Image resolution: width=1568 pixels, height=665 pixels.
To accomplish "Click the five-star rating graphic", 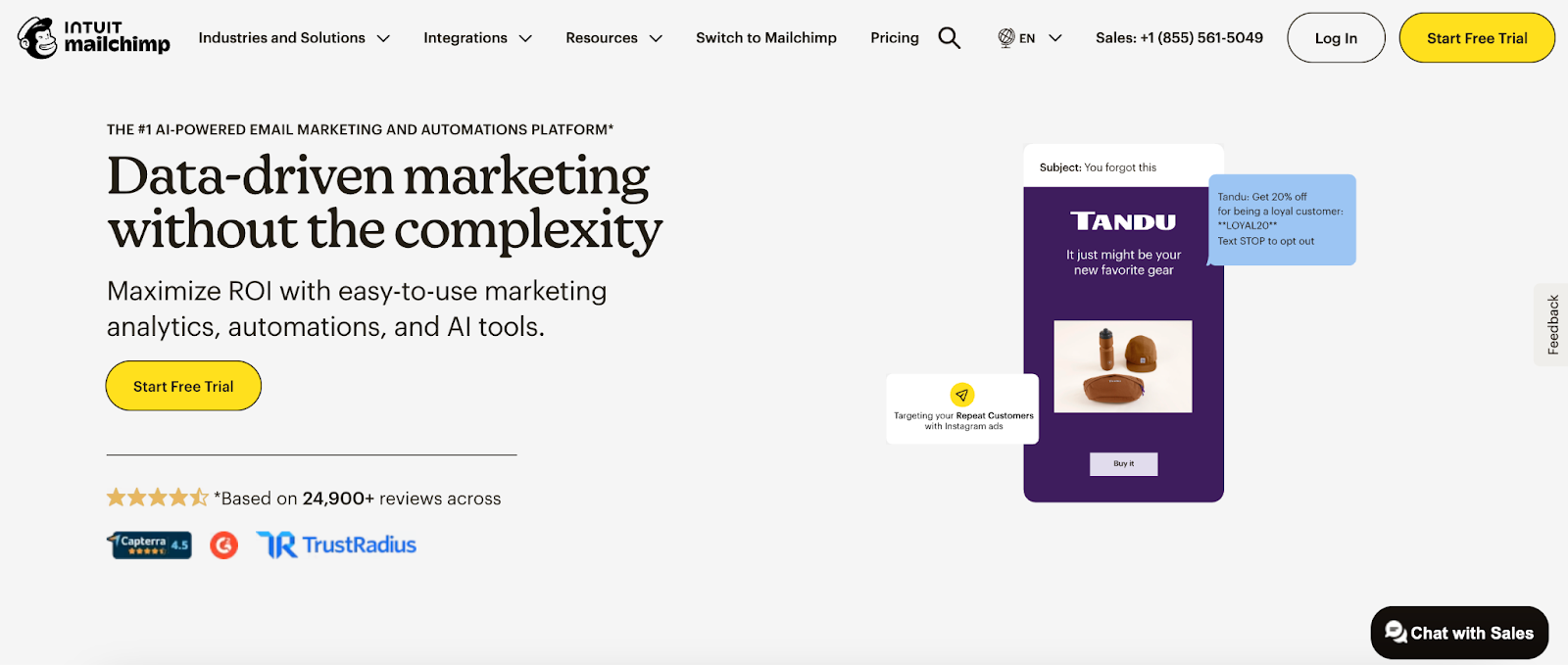I will pyautogui.click(x=157, y=498).
